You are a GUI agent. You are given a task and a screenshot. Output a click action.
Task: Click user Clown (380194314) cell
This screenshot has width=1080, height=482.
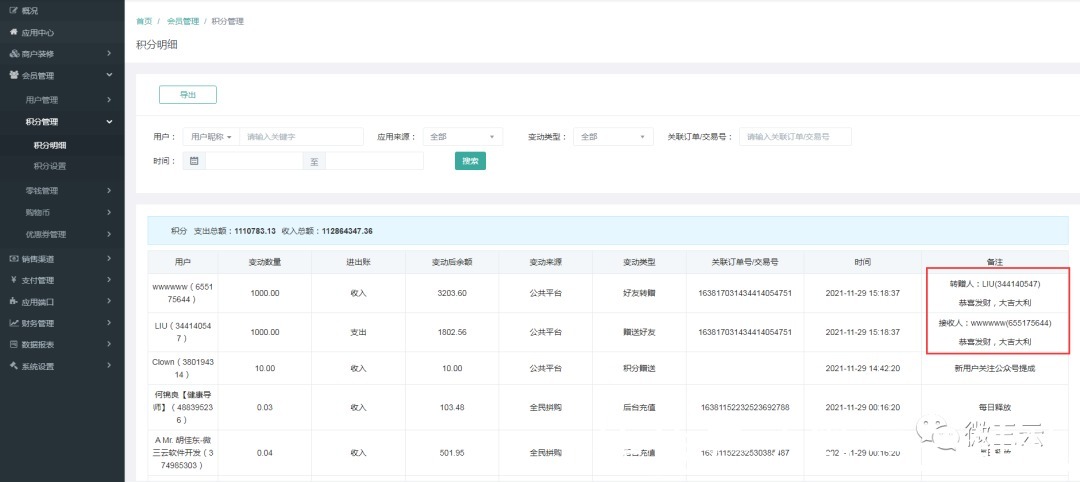(x=183, y=368)
